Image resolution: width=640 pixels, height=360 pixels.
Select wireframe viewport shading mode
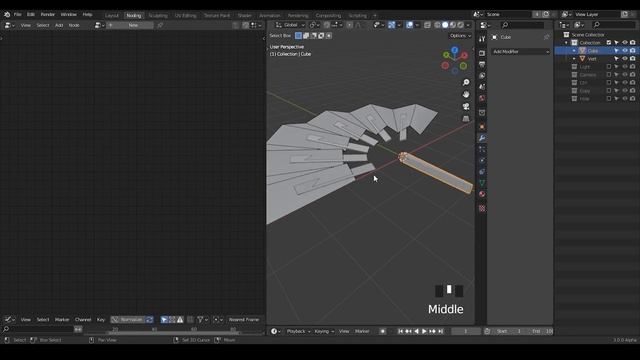(x=438, y=25)
